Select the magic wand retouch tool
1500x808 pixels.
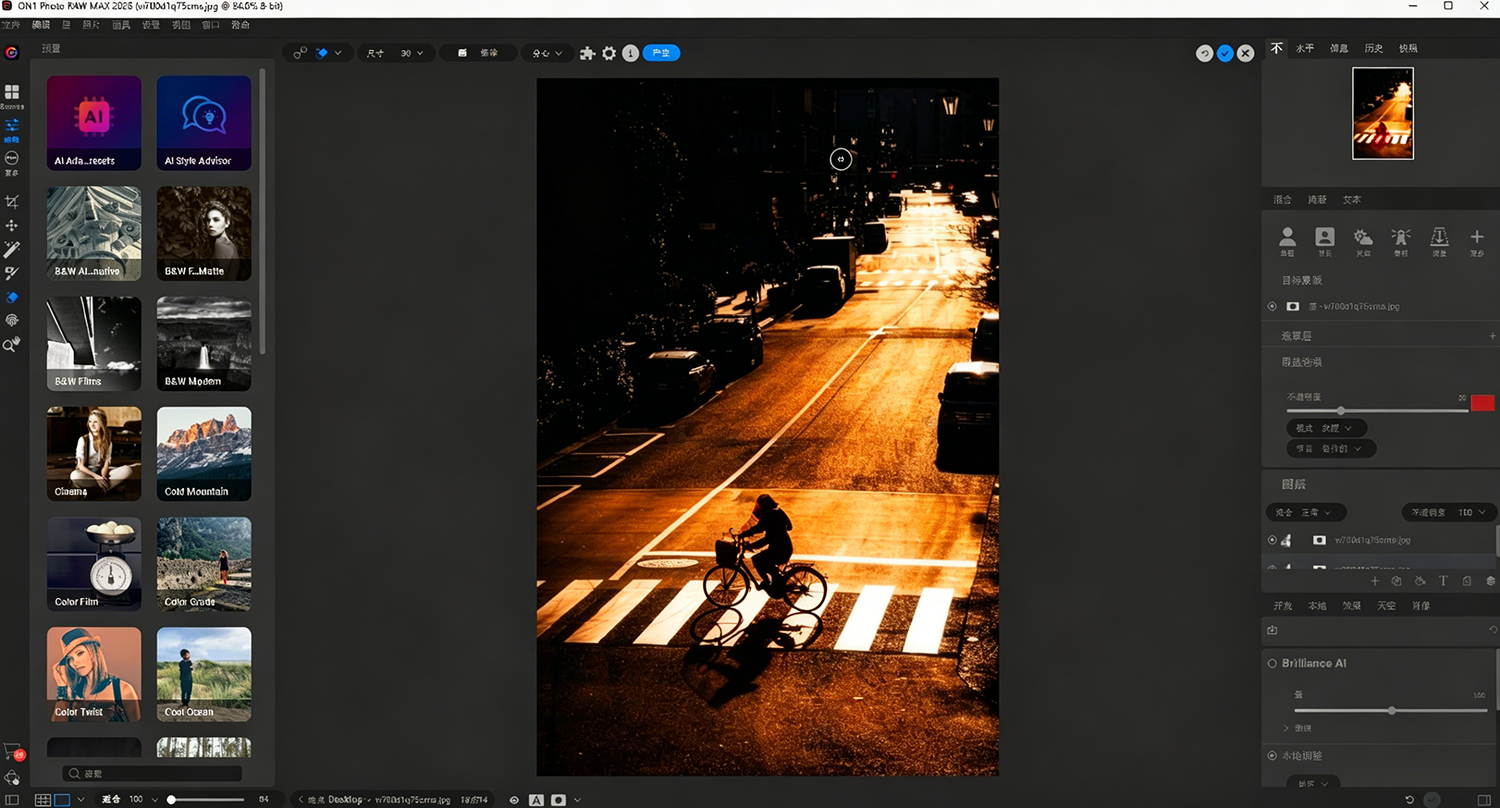click(x=12, y=249)
